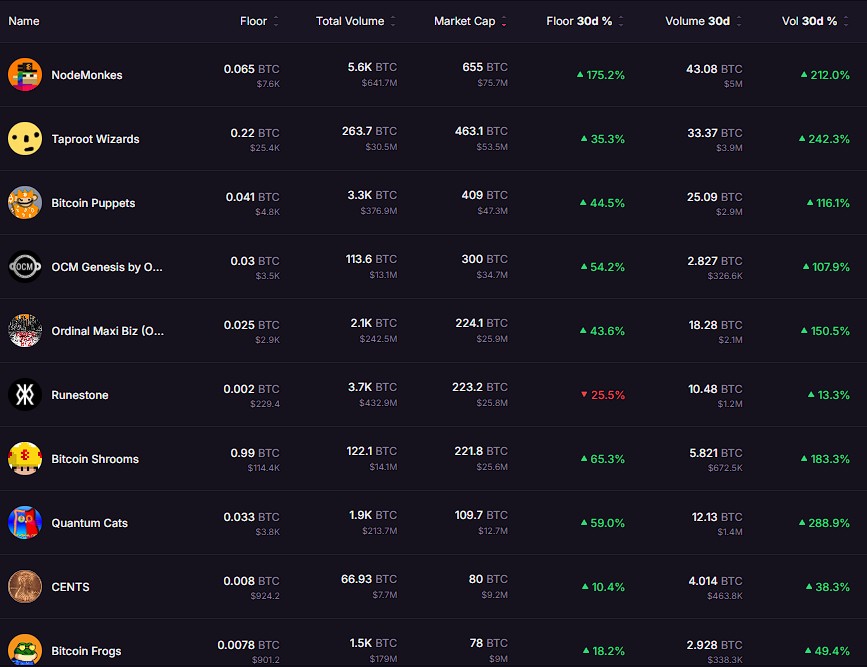
Task: Select the Bitcoin Shrooms mushroom avatar
Action: click(x=25, y=458)
